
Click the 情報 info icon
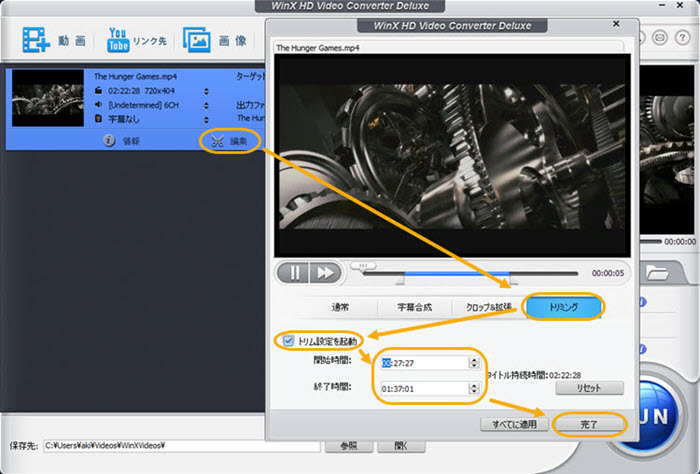tap(109, 141)
